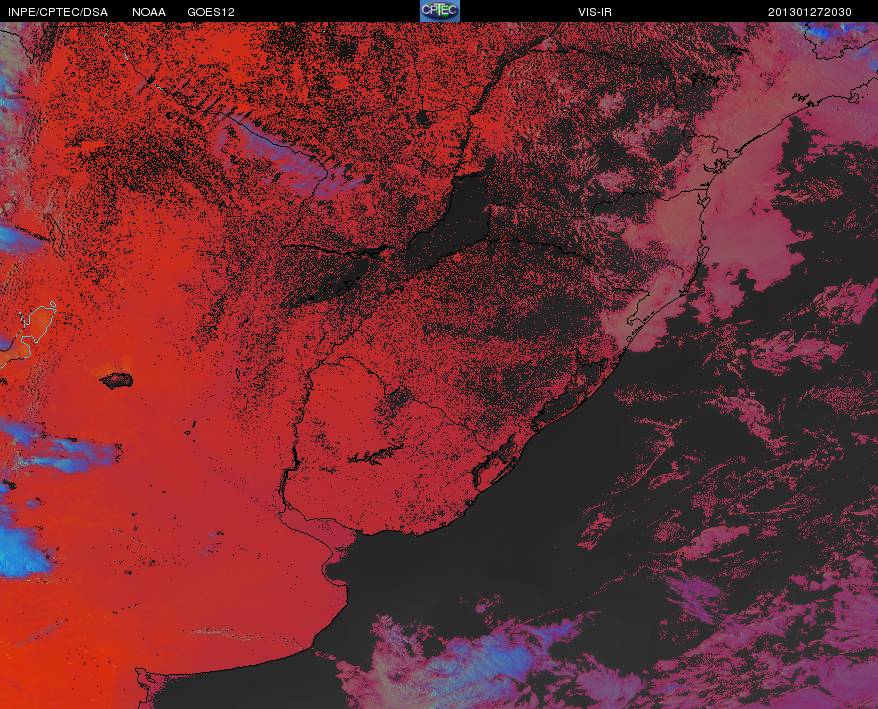Click the small black lake on the red plain
This screenshot has width=878, height=709.
117,381
